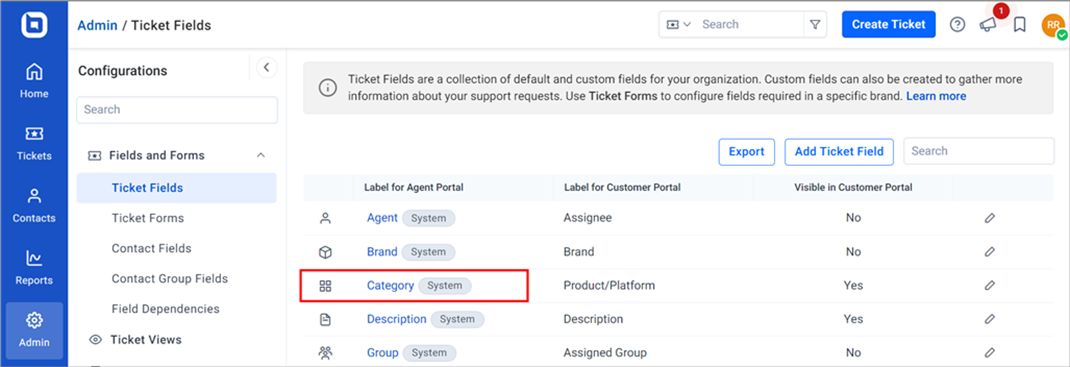
Task: Open the announcements megaphone icon
Action: pos(988,25)
